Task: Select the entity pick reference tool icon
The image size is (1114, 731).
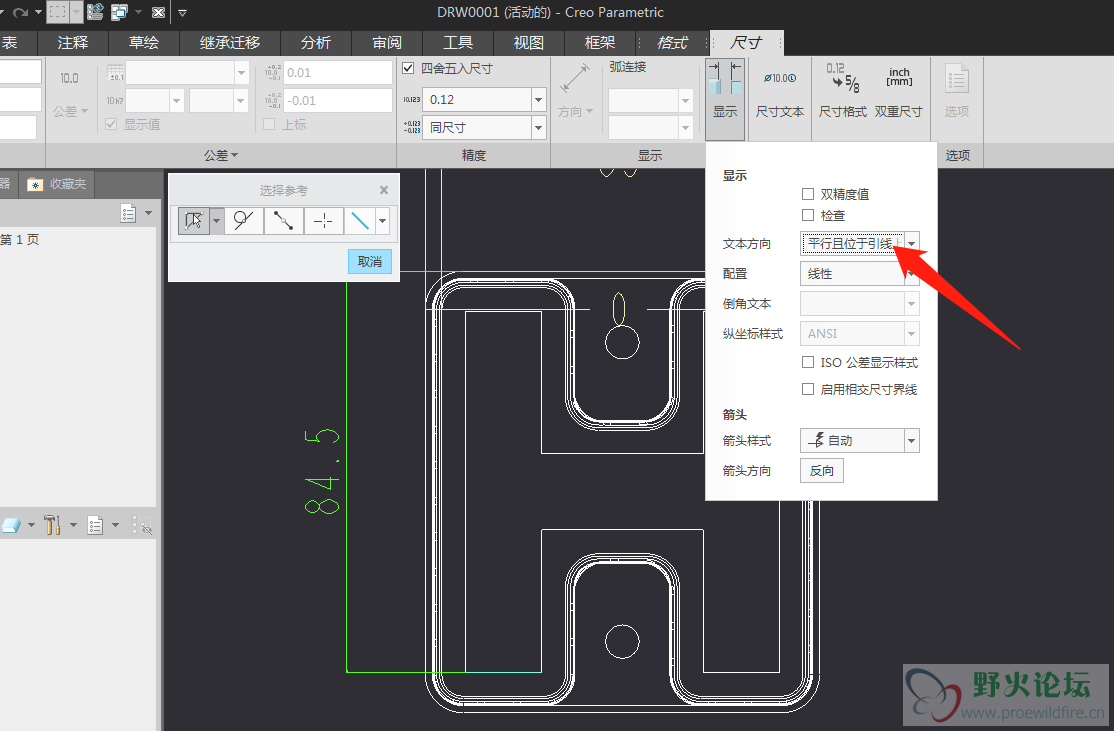Action: point(193,220)
